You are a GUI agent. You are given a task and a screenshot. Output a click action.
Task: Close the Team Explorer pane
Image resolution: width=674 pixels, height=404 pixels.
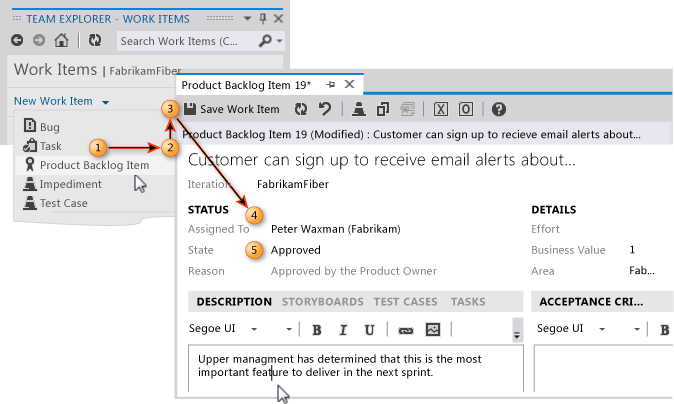[279, 18]
